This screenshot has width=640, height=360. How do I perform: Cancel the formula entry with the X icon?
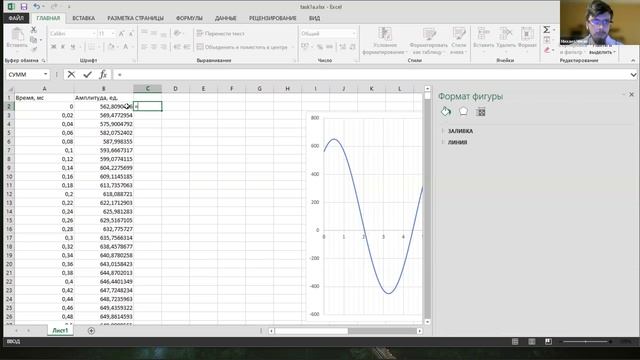pos(71,74)
